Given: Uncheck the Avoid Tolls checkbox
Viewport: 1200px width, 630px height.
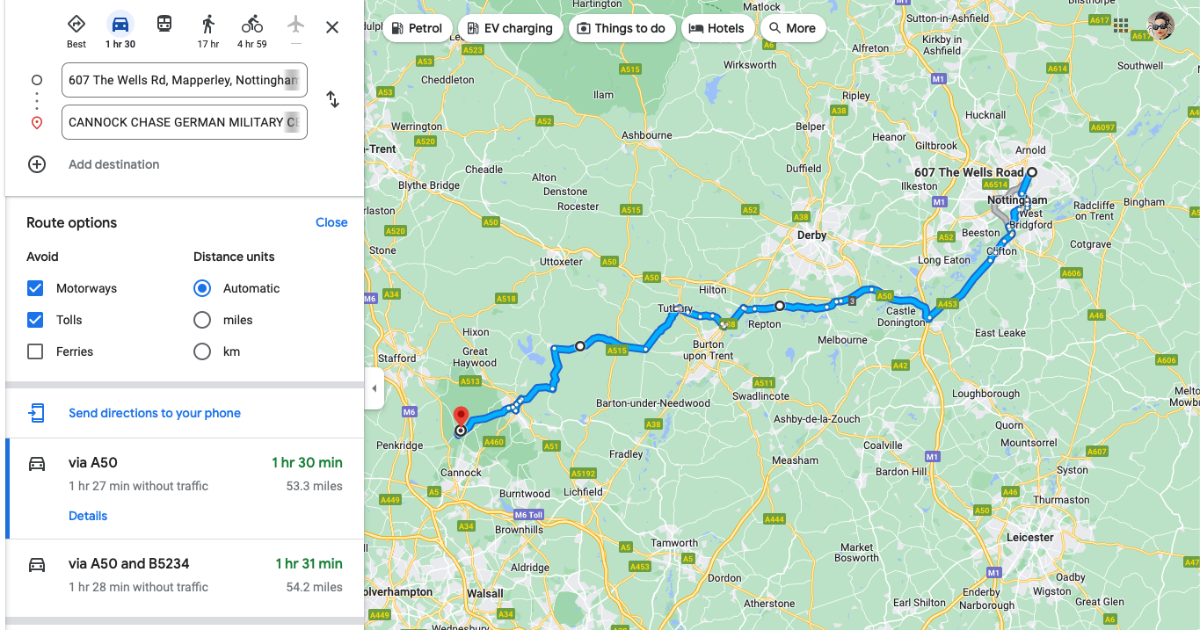Looking at the screenshot, I should (x=35, y=320).
